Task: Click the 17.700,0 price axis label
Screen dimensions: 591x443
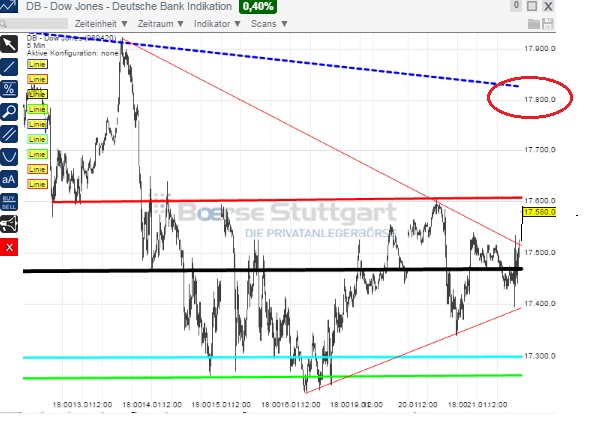Action: (x=540, y=150)
